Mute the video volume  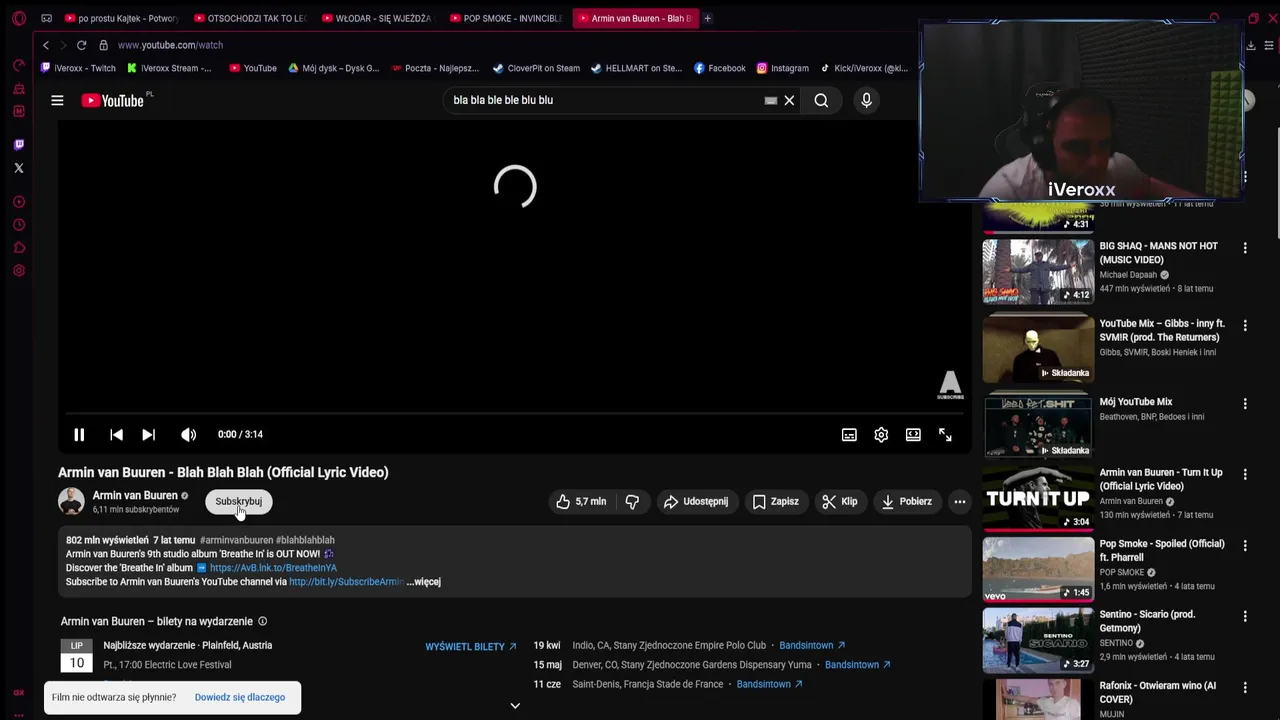[188, 434]
